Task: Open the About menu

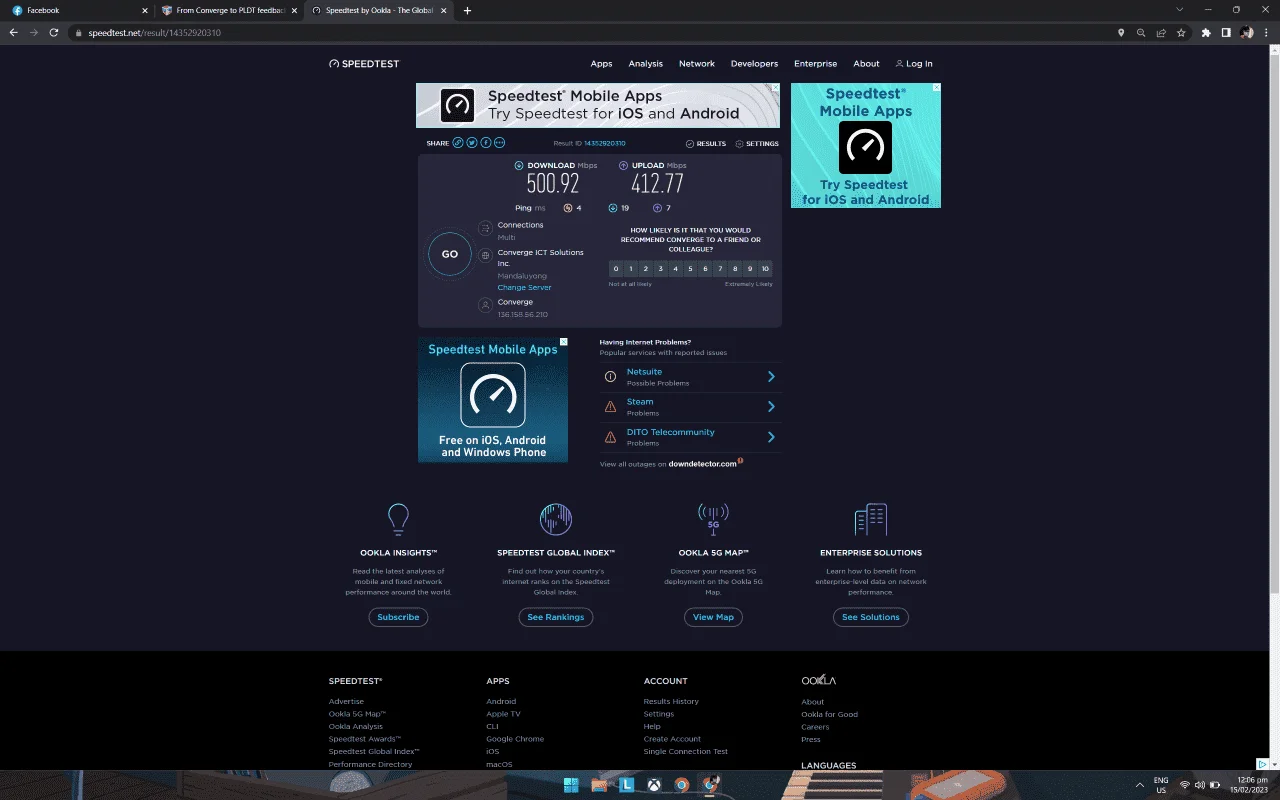Action: pos(866,64)
